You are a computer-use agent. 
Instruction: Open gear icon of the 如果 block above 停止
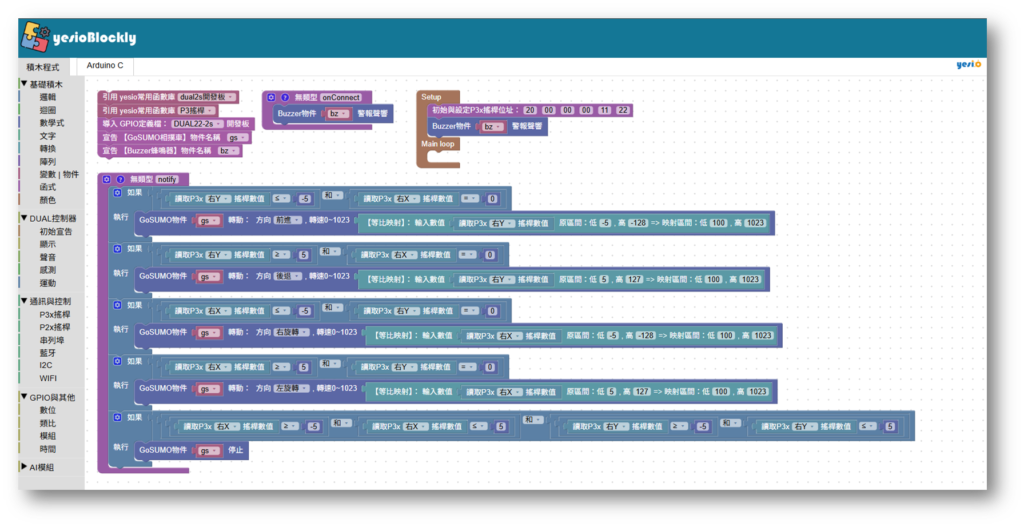(x=118, y=417)
